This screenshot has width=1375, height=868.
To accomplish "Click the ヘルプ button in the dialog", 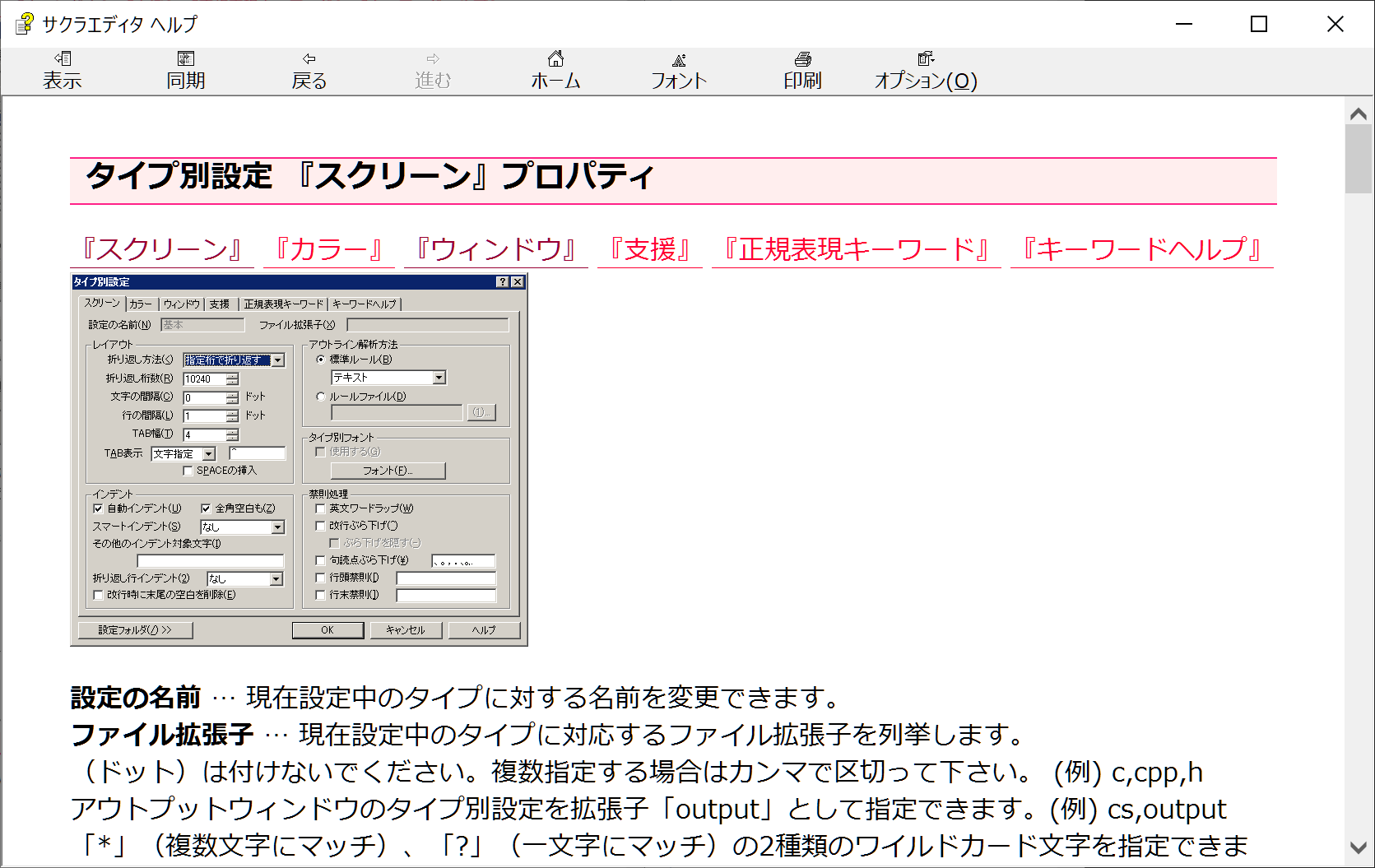I will [x=484, y=630].
